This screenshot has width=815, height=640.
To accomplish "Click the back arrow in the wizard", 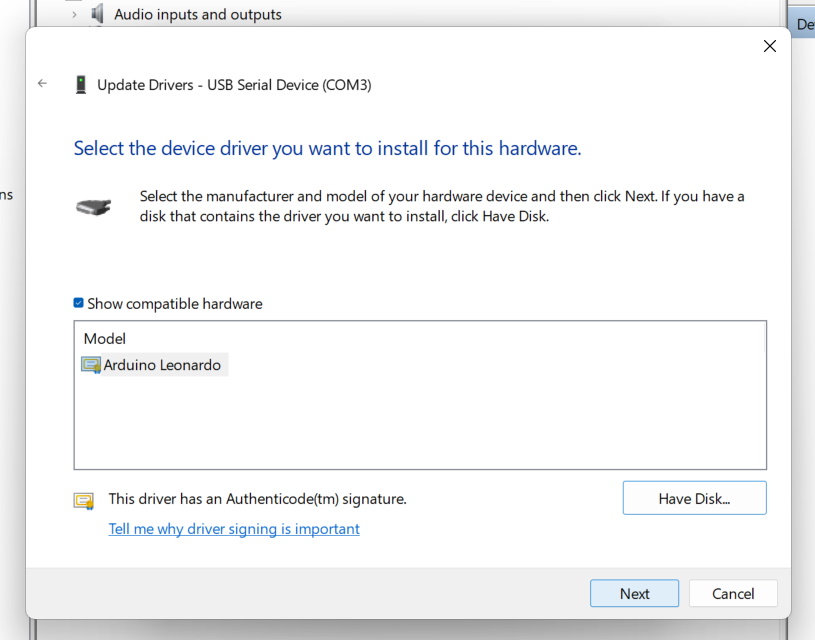I will point(42,84).
